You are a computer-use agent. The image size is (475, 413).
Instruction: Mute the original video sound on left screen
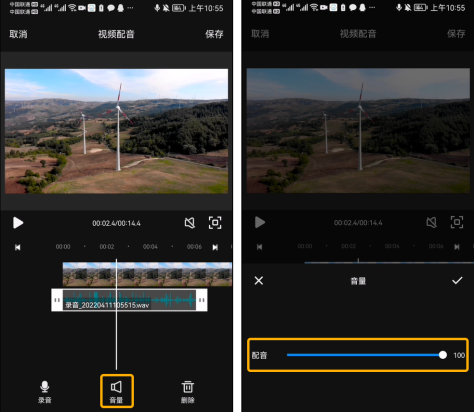tap(190, 223)
